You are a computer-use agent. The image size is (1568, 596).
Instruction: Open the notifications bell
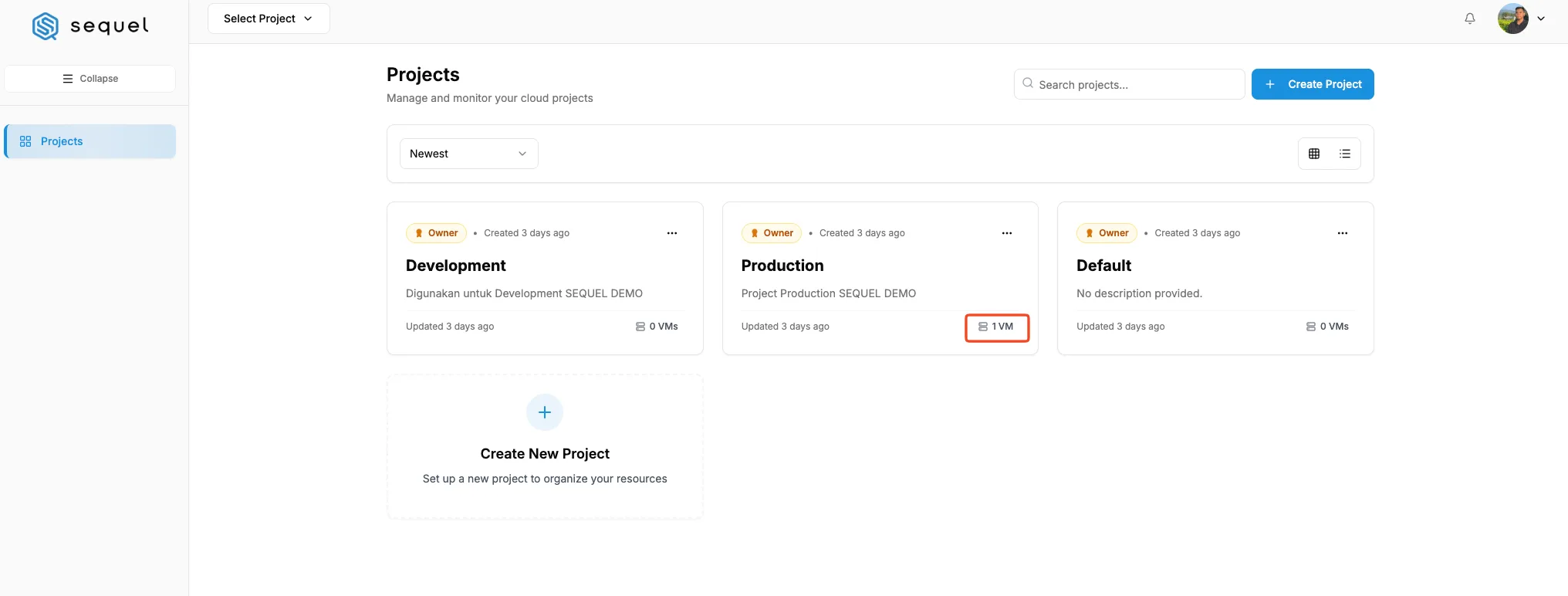tap(1469, 19)
